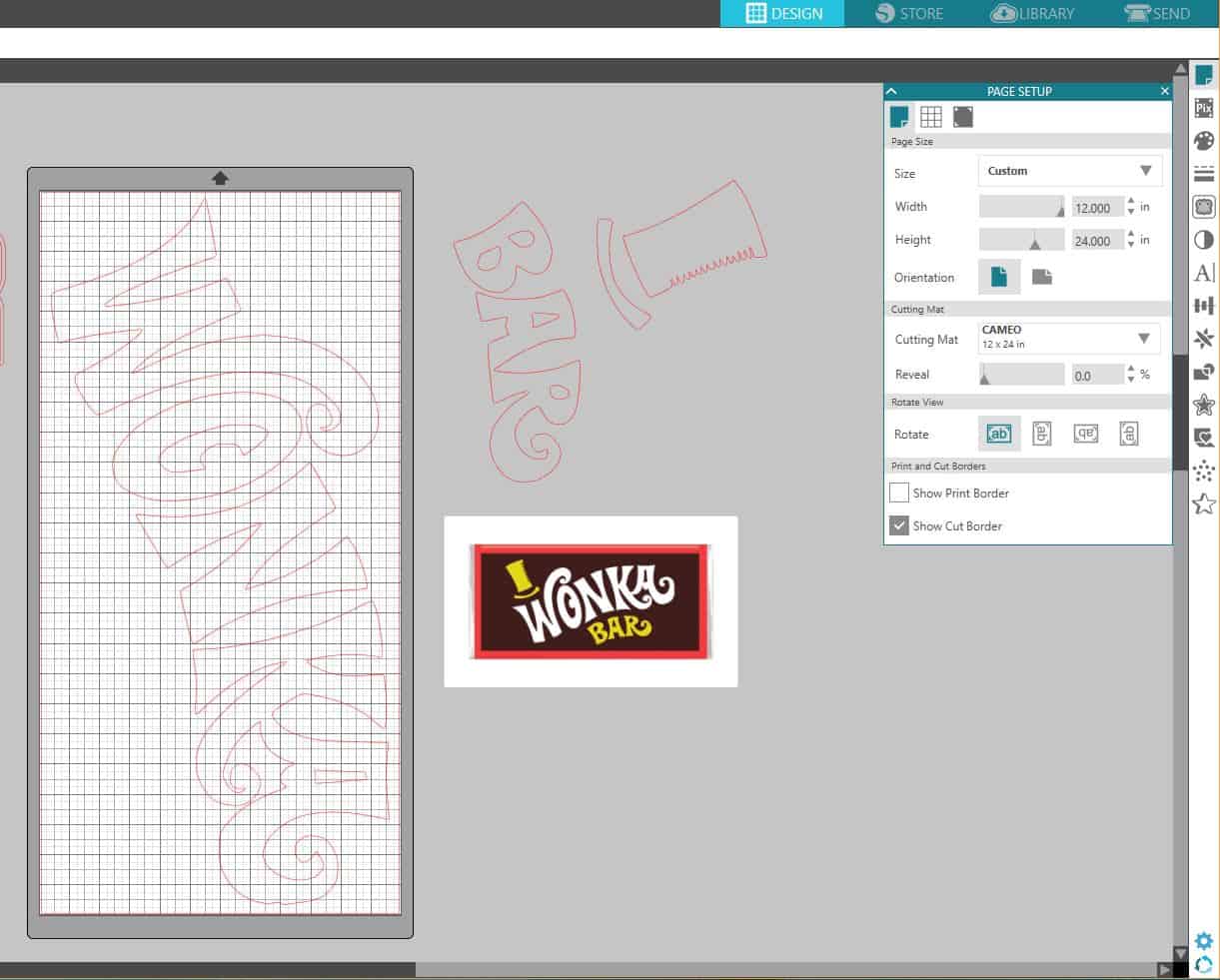Open the Page Setup panel from the sidebar
The height and width of the screenshot is (980, 1220).
(1203, 75)
